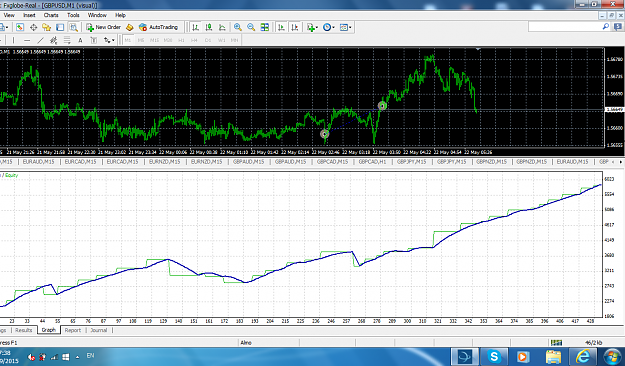Open the Help menu
This screenshot has height=366, width=625.
pyautogui.click(x=120, y=15)
